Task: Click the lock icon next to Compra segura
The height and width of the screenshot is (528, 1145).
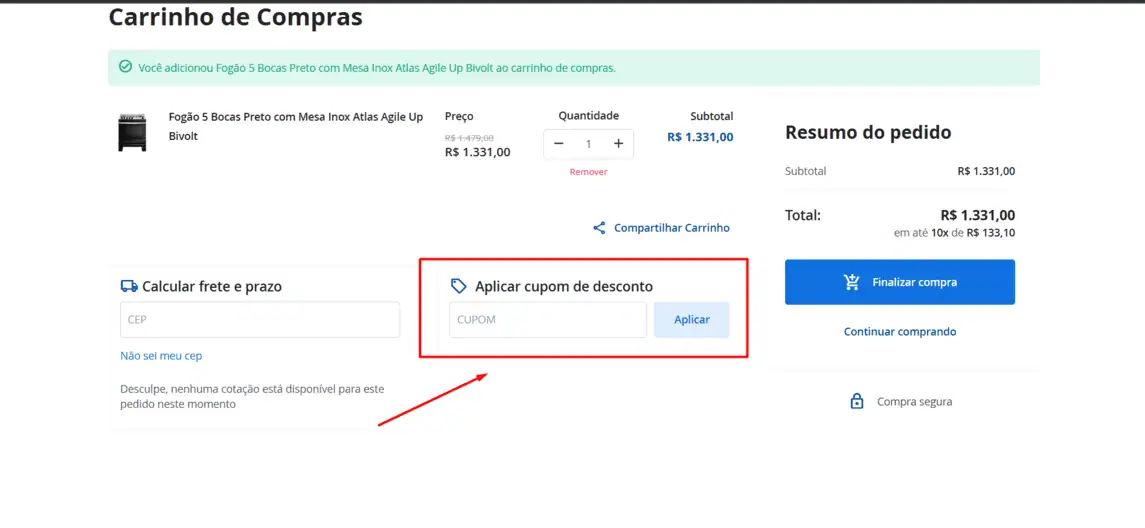Action: click(x=857, y=401)
